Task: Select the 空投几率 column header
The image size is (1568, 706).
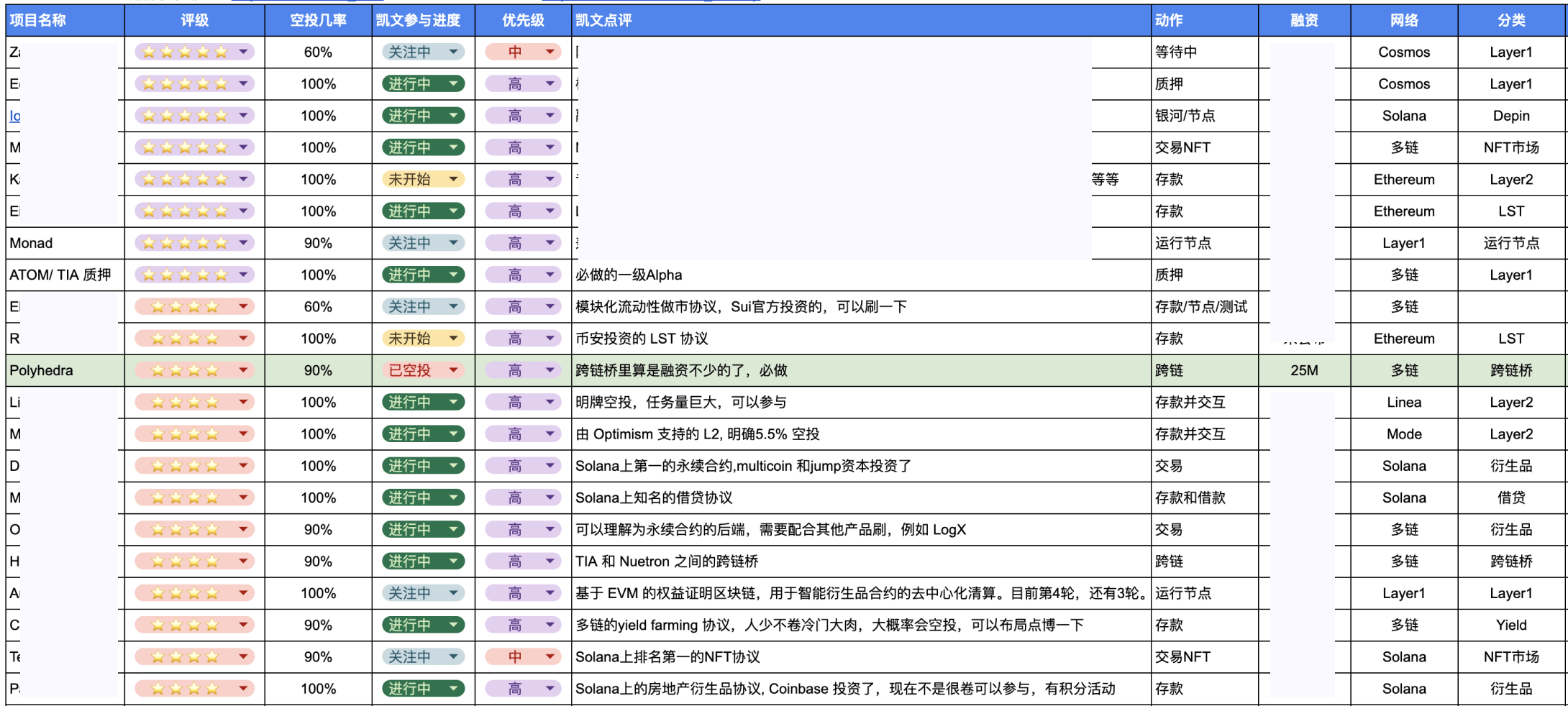Action: [x=319, y=20]
